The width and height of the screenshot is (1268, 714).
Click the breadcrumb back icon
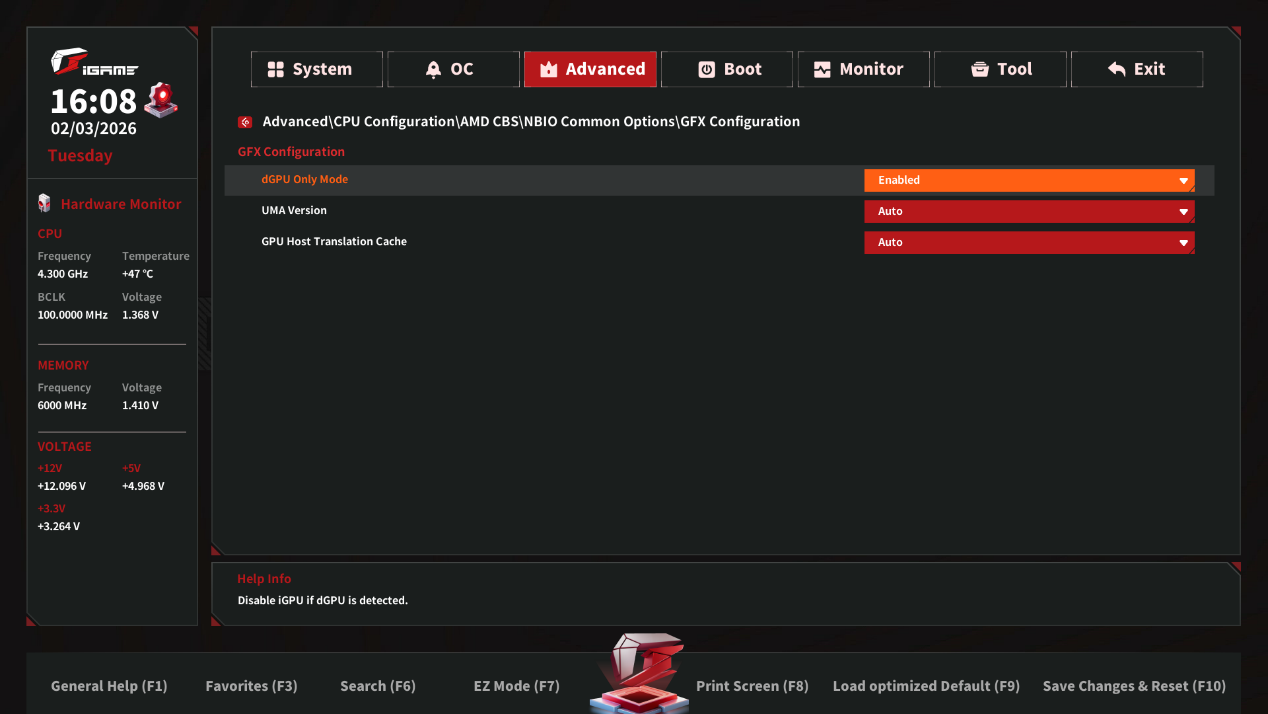245,122
